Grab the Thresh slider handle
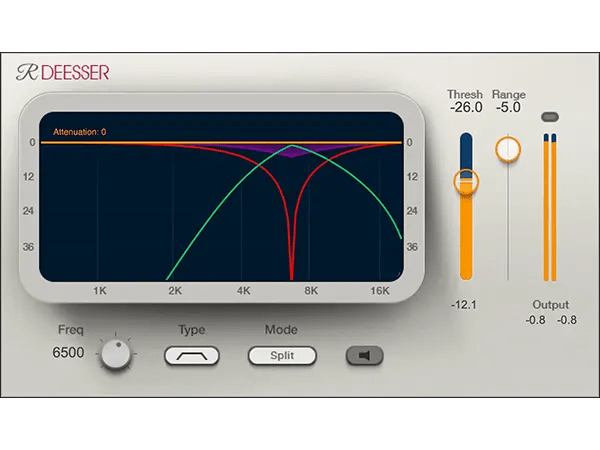600x450 pixels. tap(466, 182)
